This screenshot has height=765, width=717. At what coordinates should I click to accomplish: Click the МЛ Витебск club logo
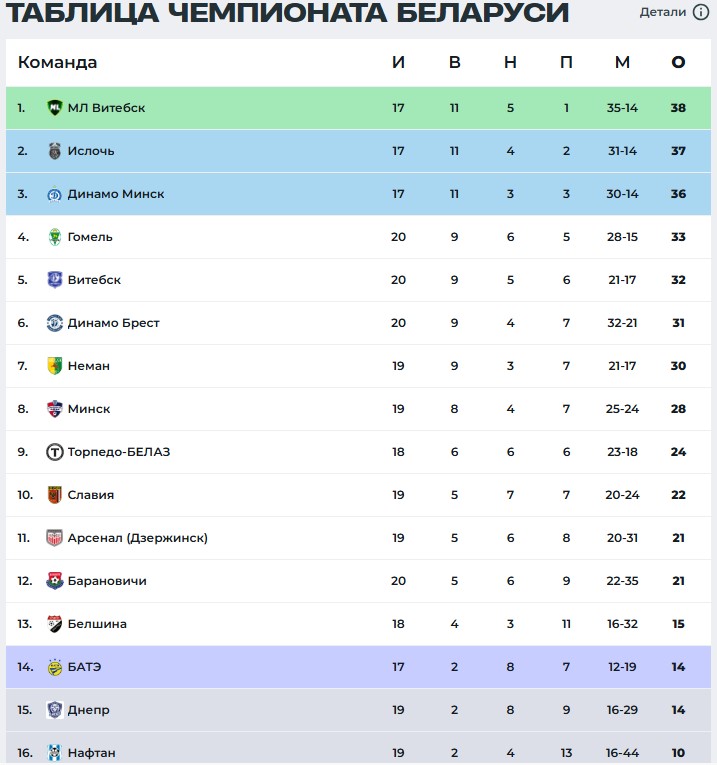point(55,107)
